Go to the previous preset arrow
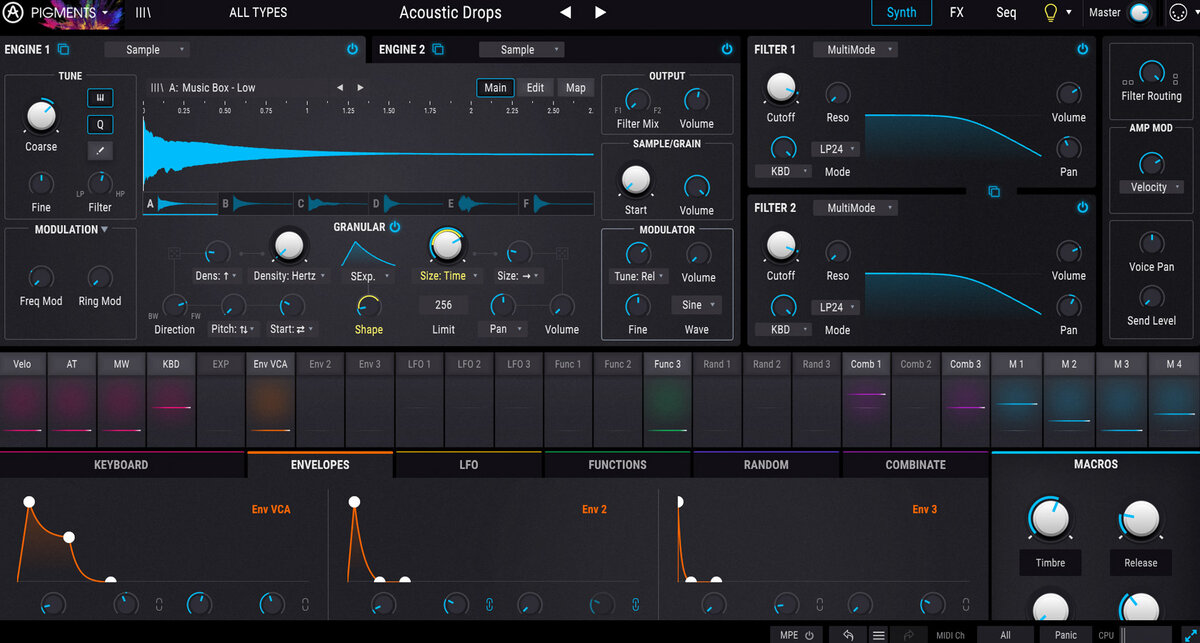This screenshot has width=1200, height=643. point(565,13)
